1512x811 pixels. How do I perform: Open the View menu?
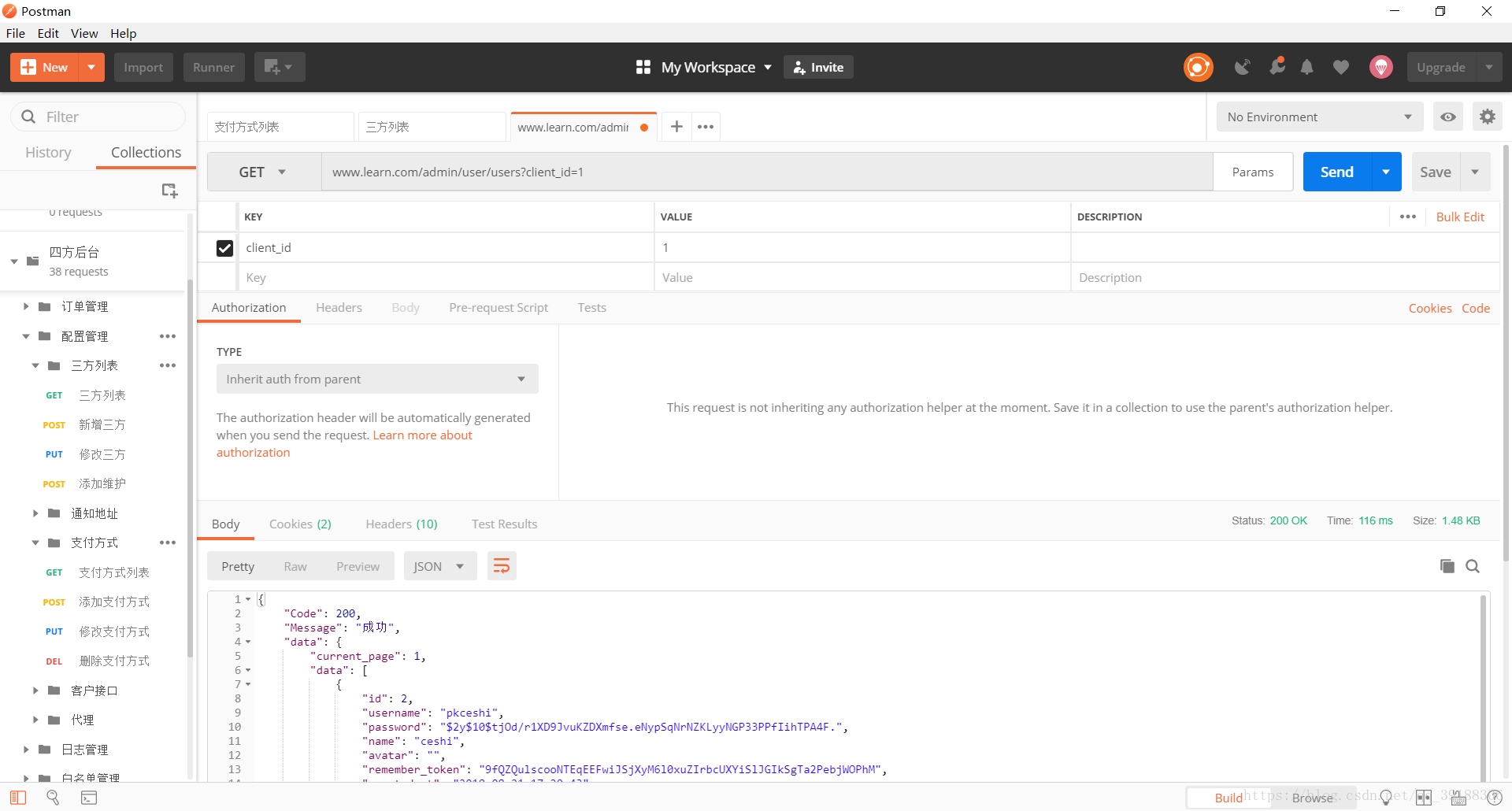pos(84,33)
